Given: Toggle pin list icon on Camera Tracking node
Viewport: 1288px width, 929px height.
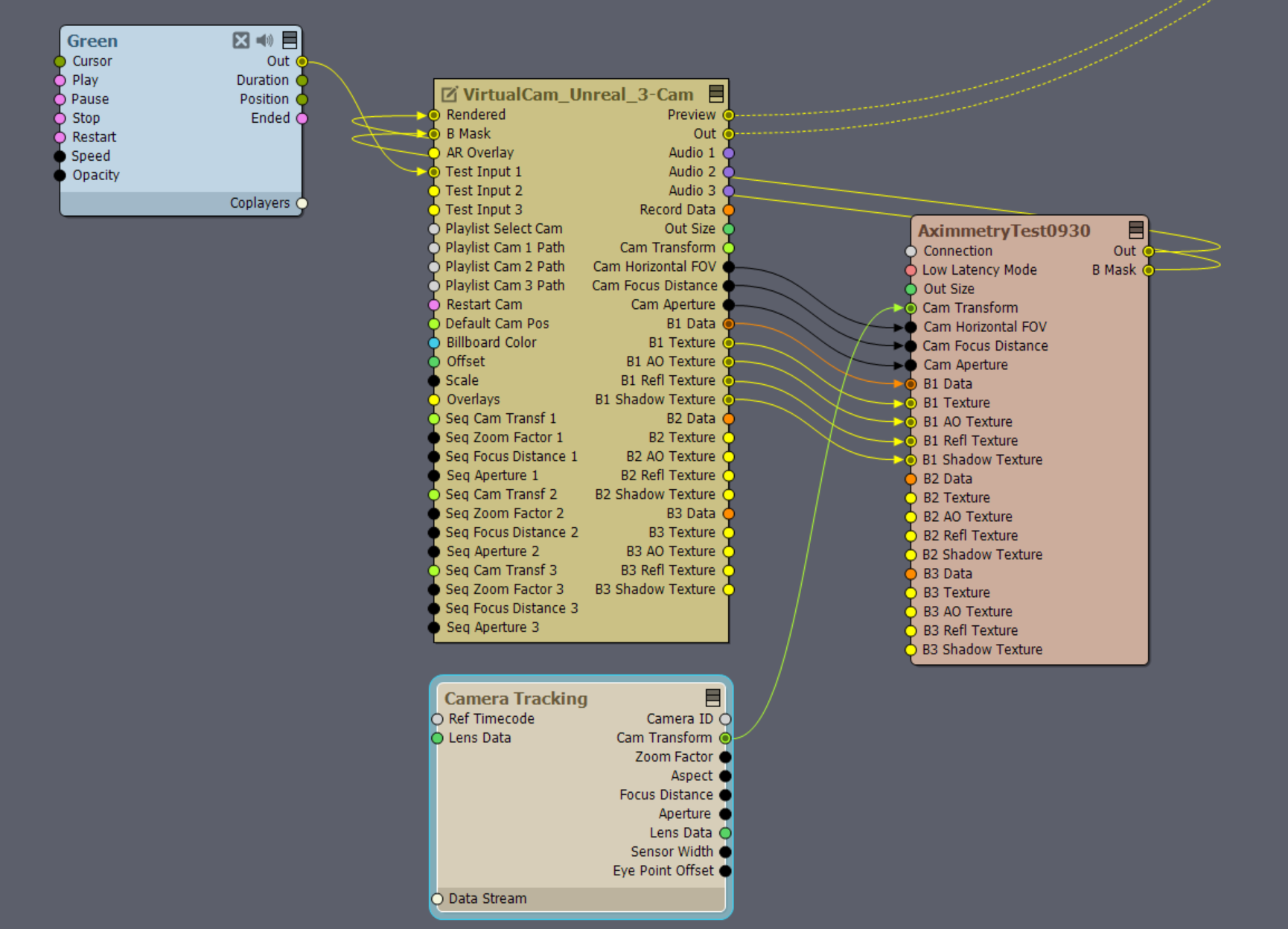Looking at the screenshot, I should click(x=712, y=697).
